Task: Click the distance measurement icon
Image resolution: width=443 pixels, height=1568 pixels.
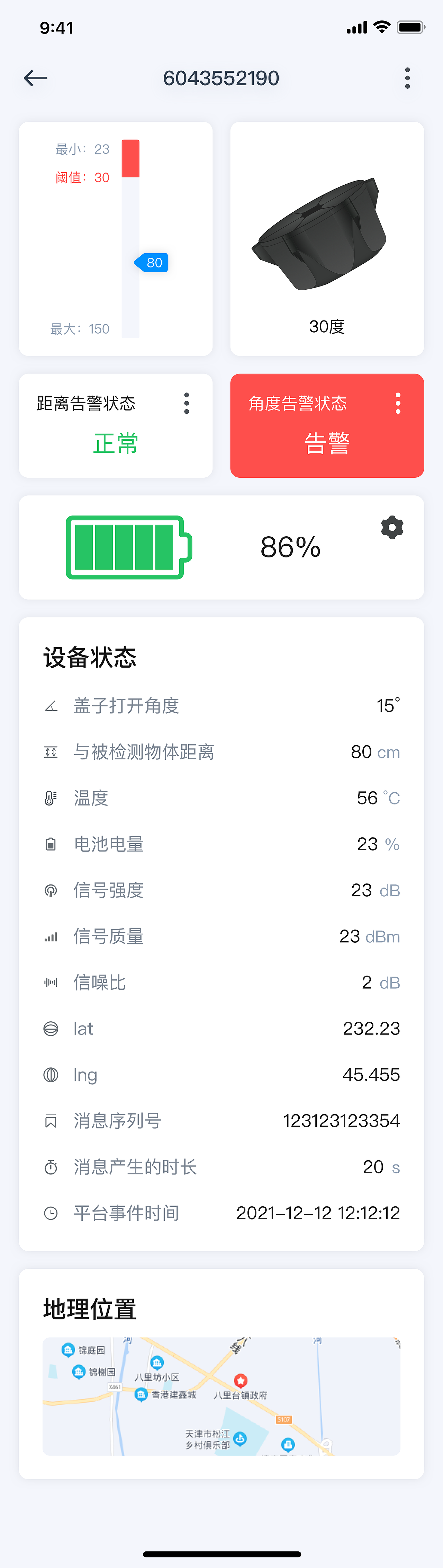Action: pos(51,752)
